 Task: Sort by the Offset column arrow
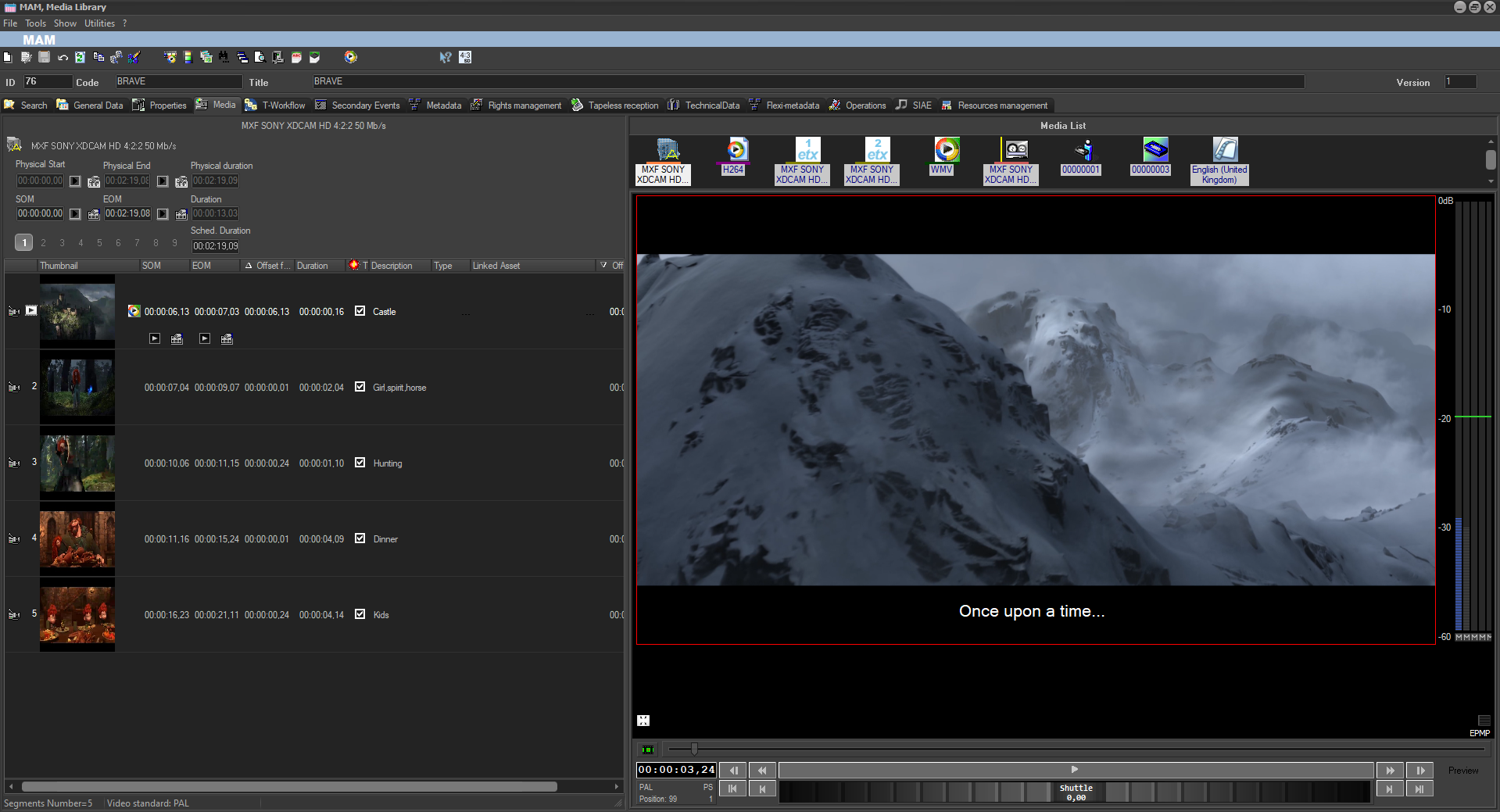tap(249, 266)
